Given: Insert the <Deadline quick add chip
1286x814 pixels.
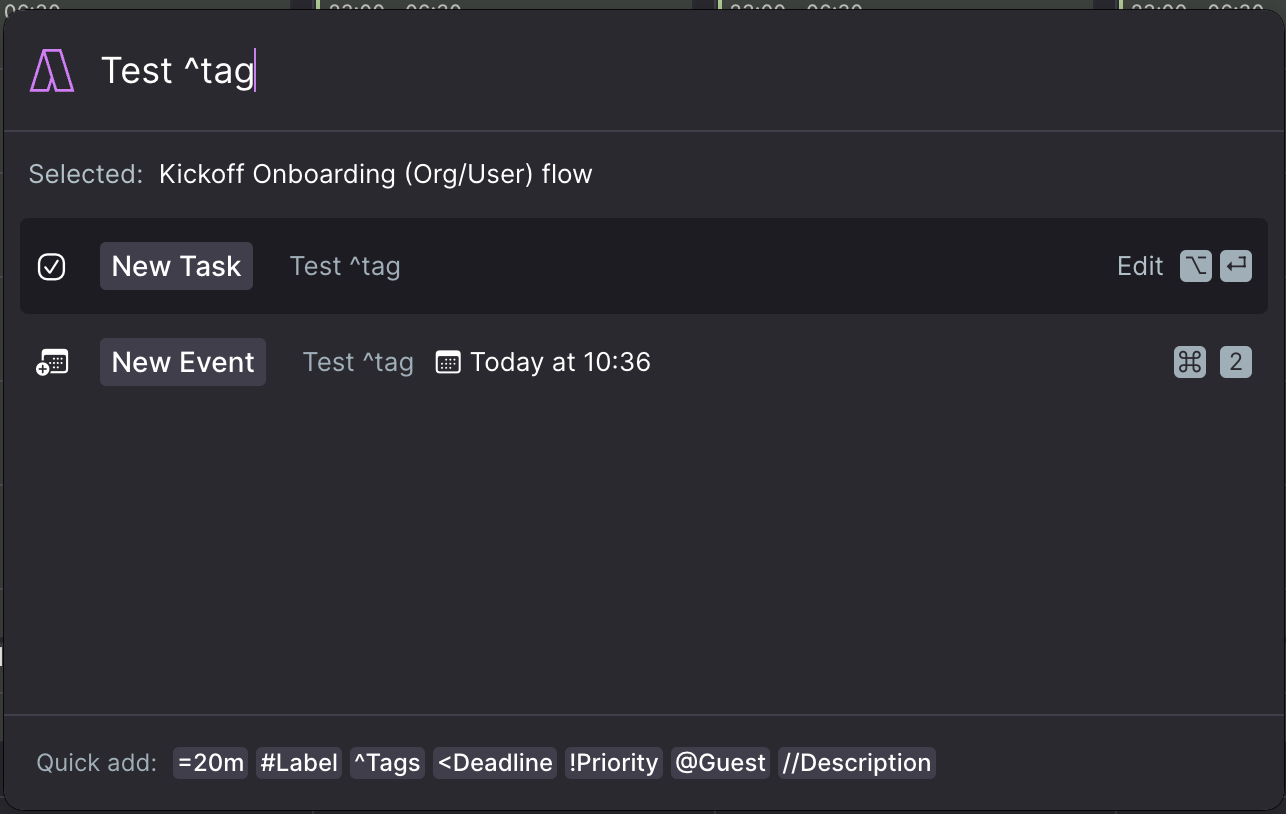Looking at the screenshot, I should coord(495,763).
